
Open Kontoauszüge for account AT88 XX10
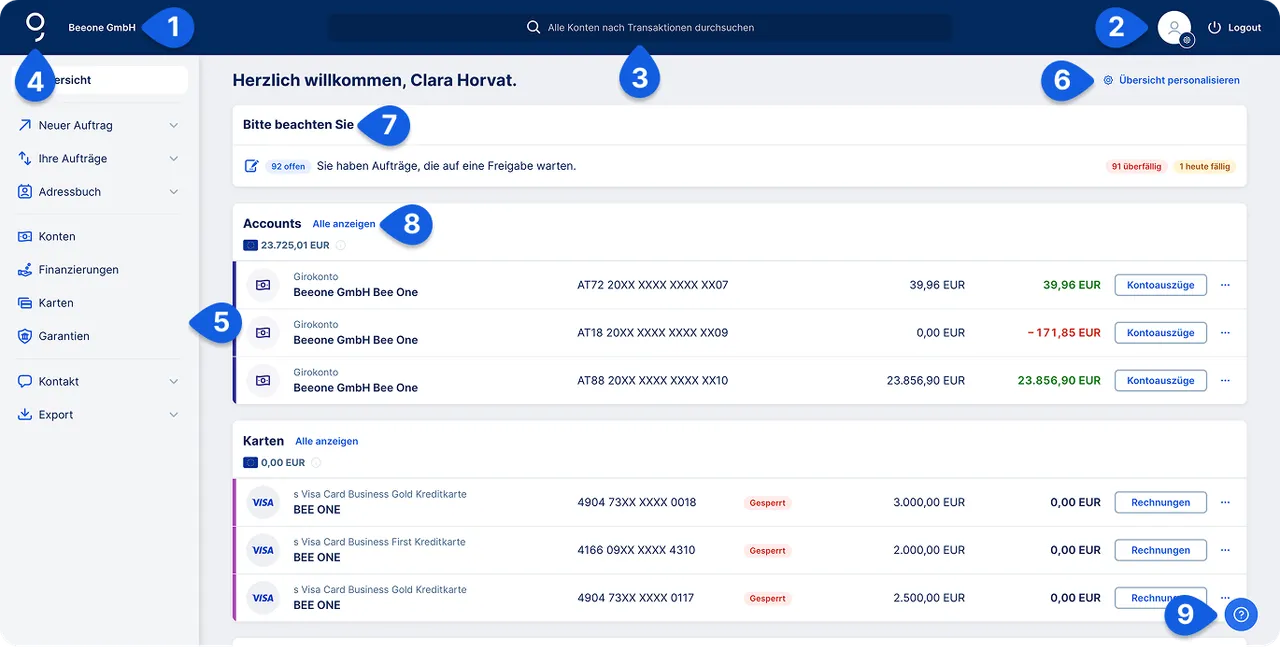(x=1160, y=381)
